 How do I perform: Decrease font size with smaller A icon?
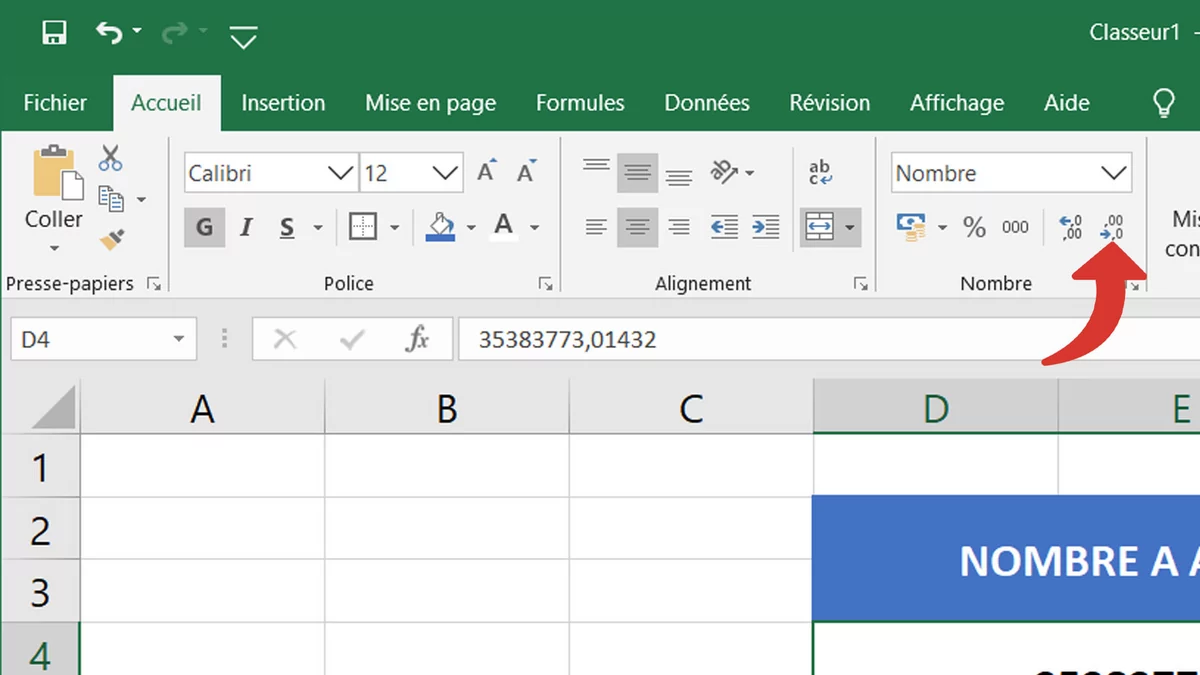[x=527, y=171]
